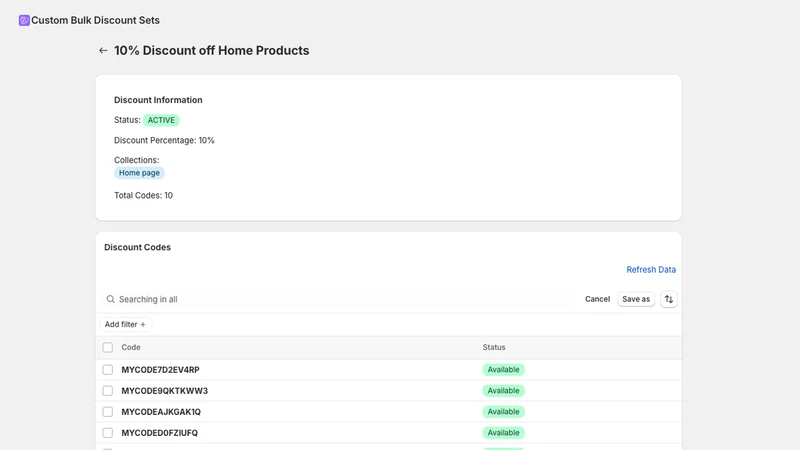The height and width of the screenshot is (450, 800).
Task: Cancel the search mode
Action: pyautogui.click(x=597, y=299)
